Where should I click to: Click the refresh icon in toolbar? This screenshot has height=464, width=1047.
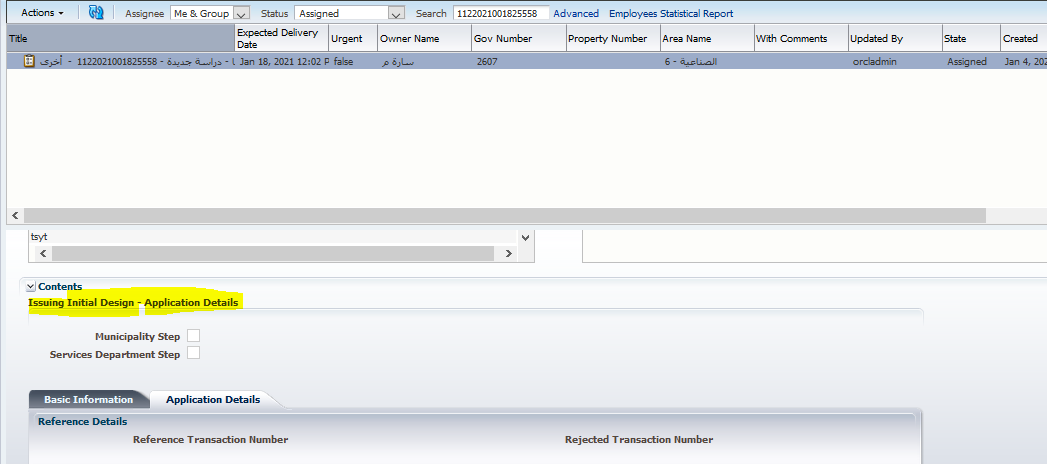96,13
